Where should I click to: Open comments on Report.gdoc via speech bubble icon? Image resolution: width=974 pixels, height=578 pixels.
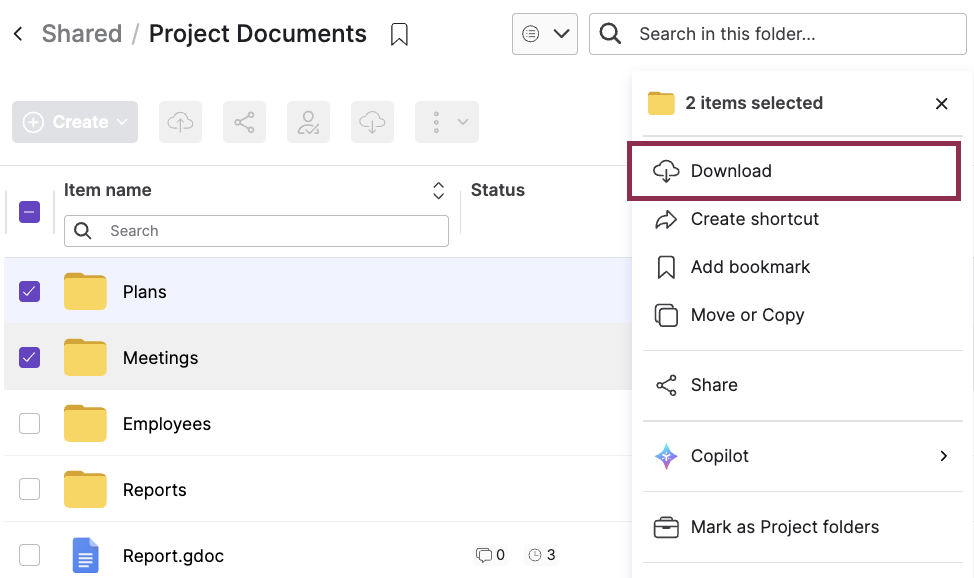(x=483, y=554)
